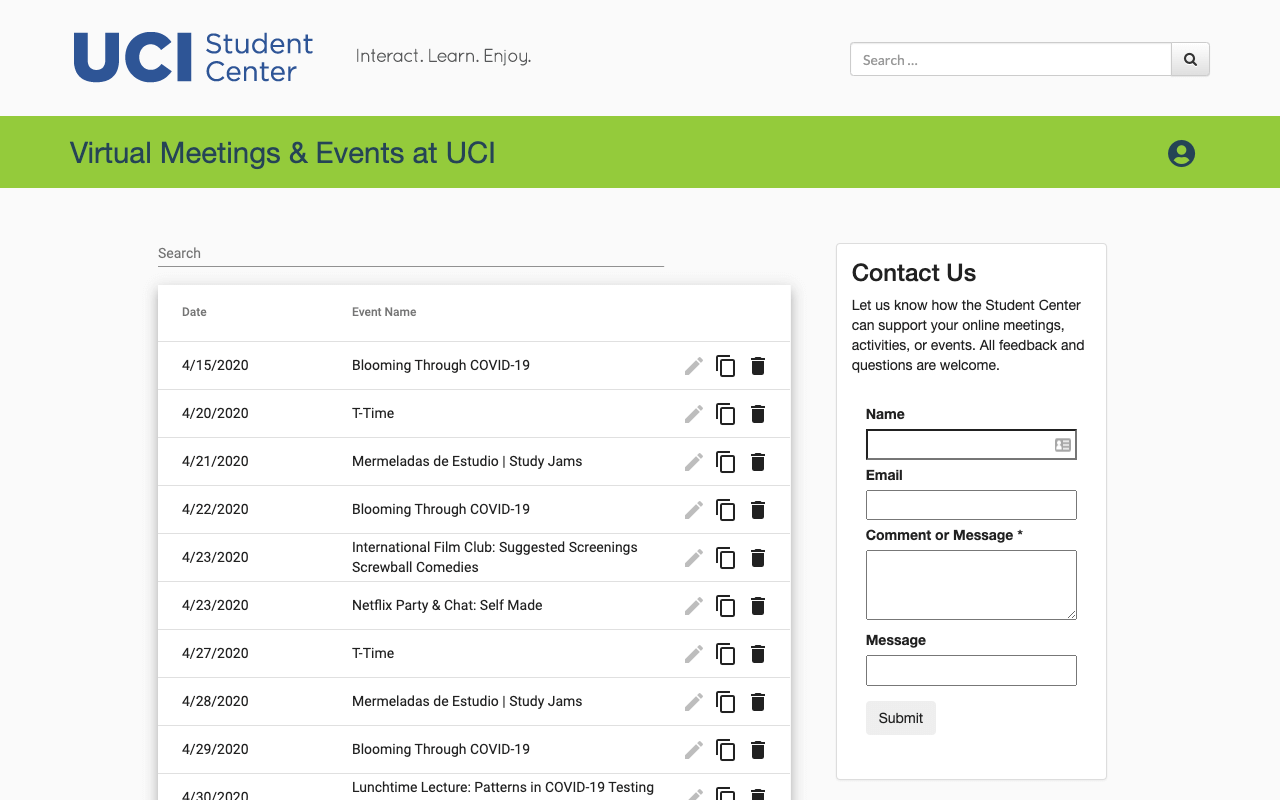The width and height of the screenshot is (1280, 800).
Task: Select the Event Name column header
Action: pyautogui.click(x=384, y=312)
